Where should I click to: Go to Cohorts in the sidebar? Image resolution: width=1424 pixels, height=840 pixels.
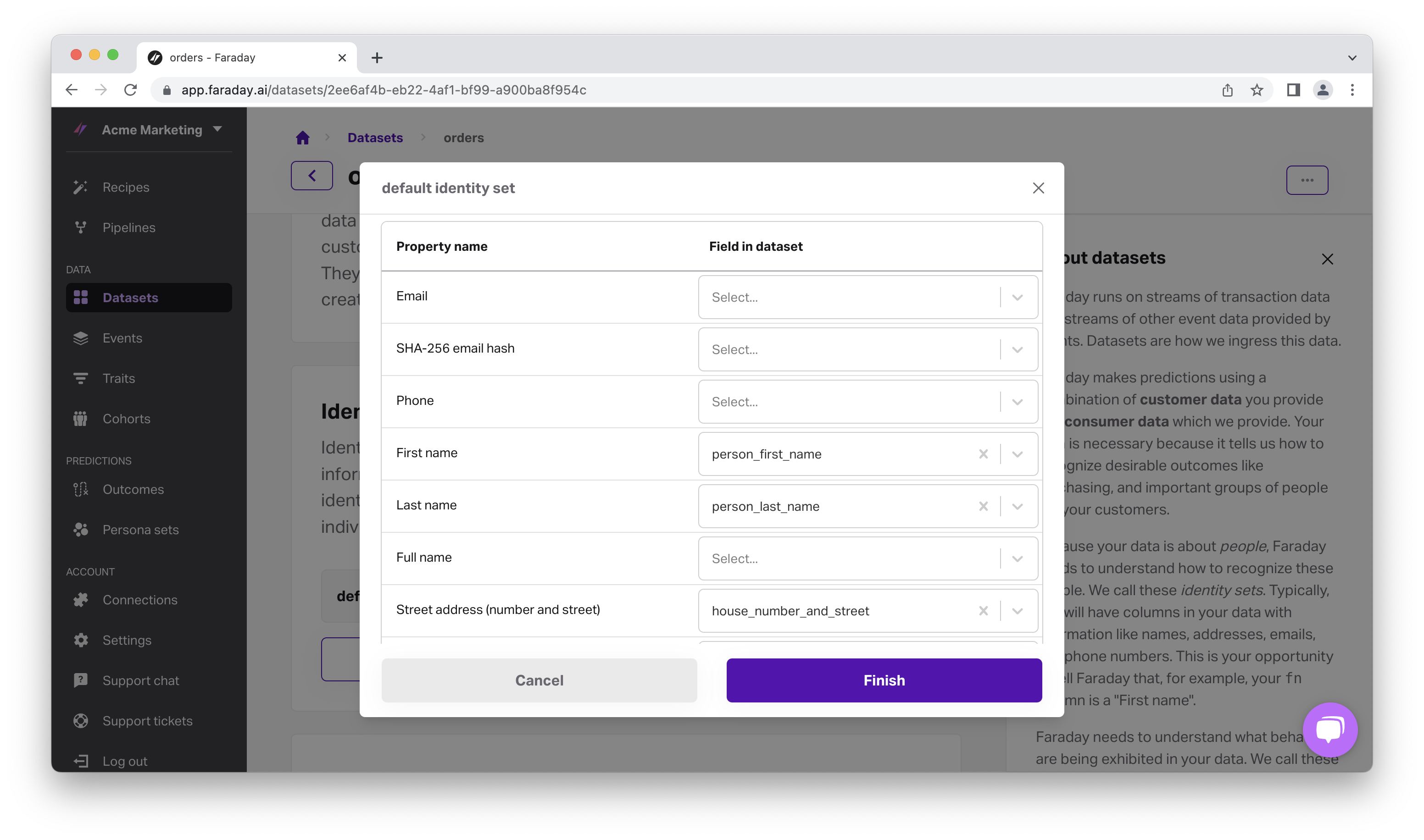click(126, 419)
